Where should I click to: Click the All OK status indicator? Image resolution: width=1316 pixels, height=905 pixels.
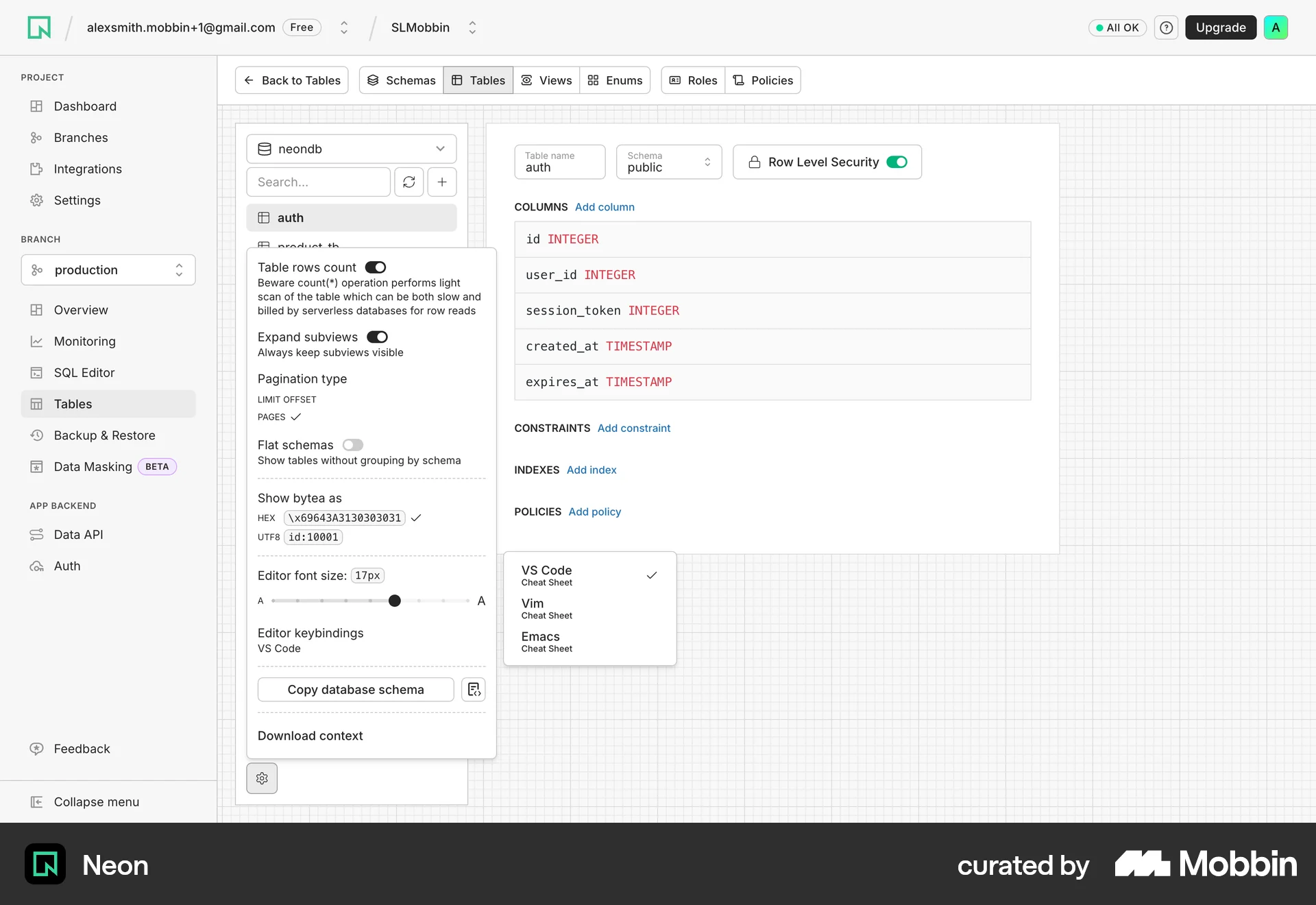1117,27
